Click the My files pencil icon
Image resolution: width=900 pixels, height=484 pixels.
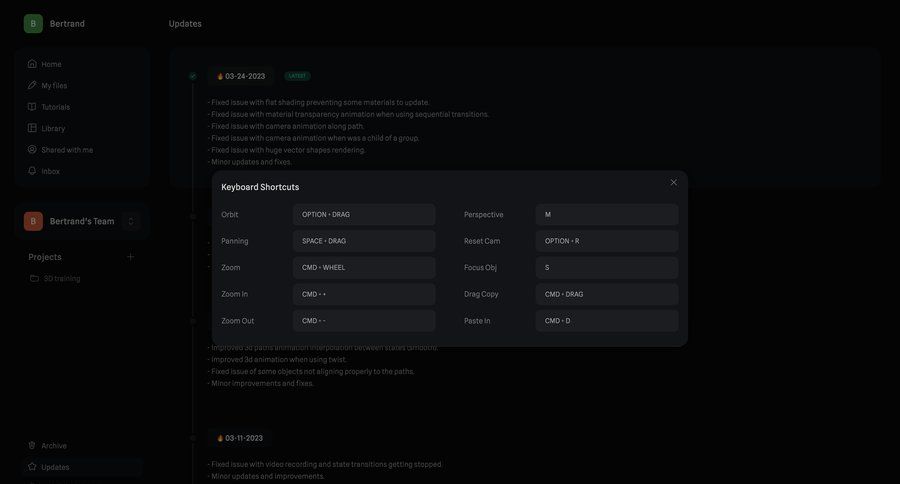[32, 85]
